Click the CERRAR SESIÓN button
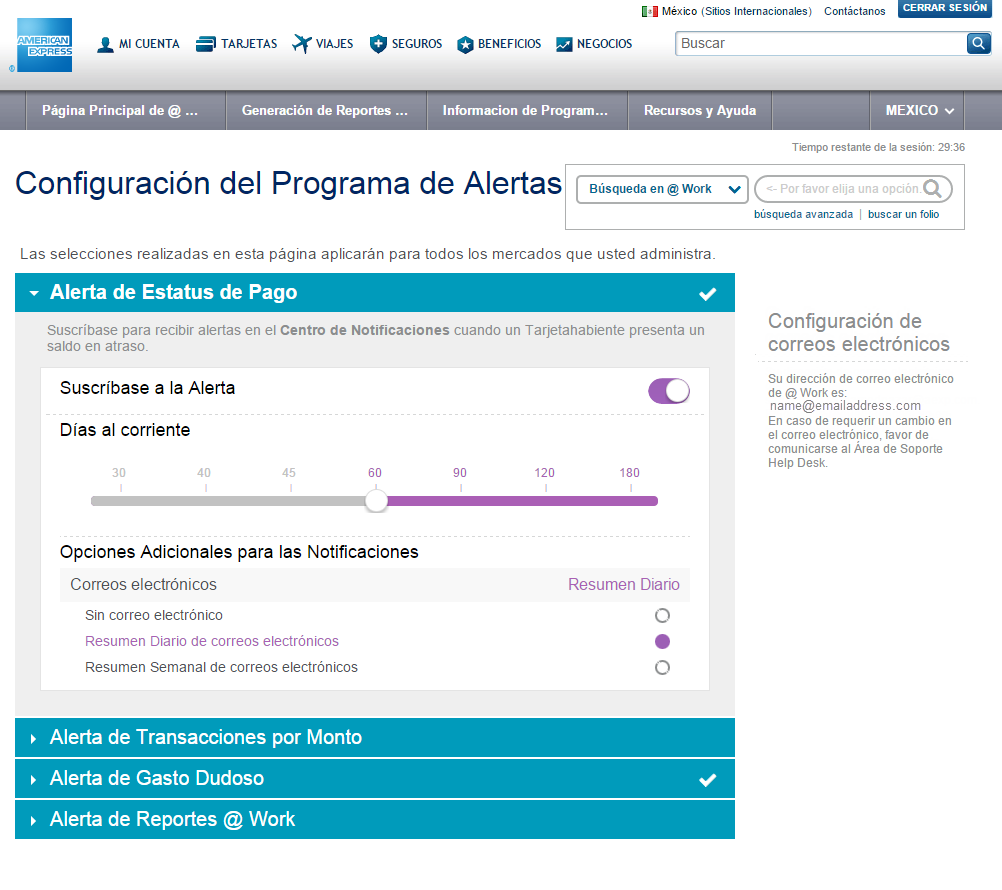 coord(944,8)
